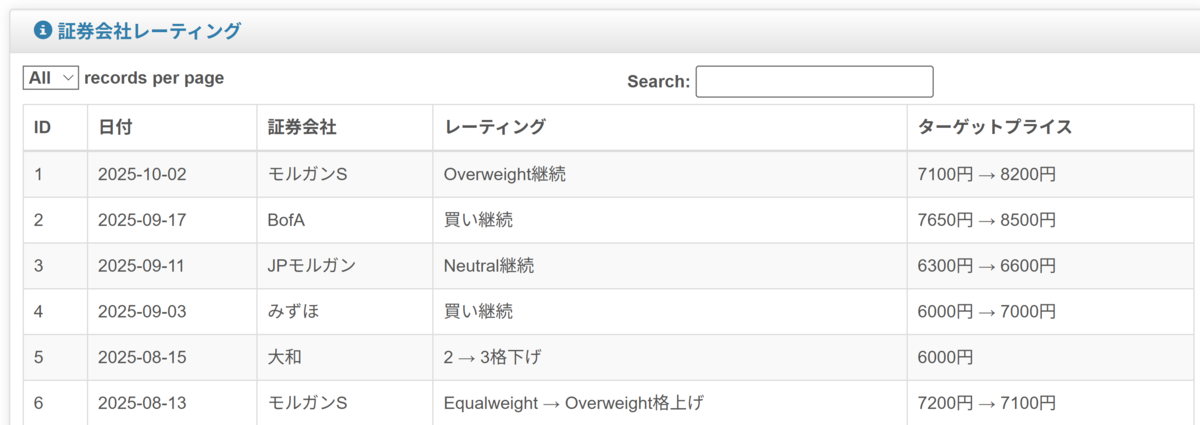This screenshot has width=1200, height=425.
Task: Focus the Search input field
Action: (x=814, y=81)
